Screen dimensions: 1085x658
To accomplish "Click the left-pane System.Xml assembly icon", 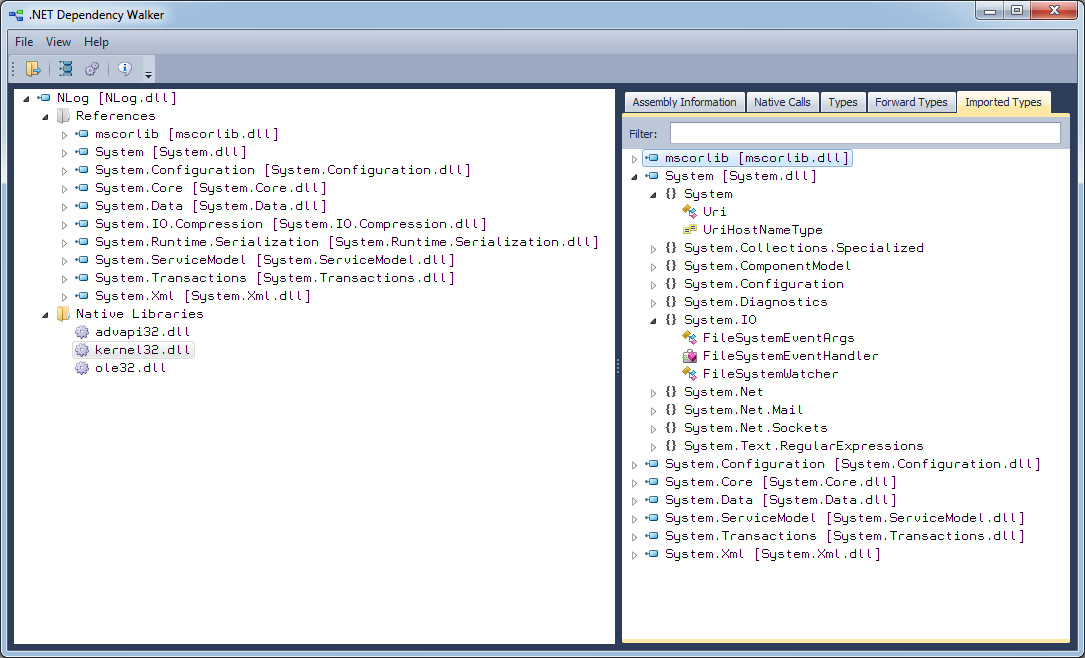I will [82, 295].
